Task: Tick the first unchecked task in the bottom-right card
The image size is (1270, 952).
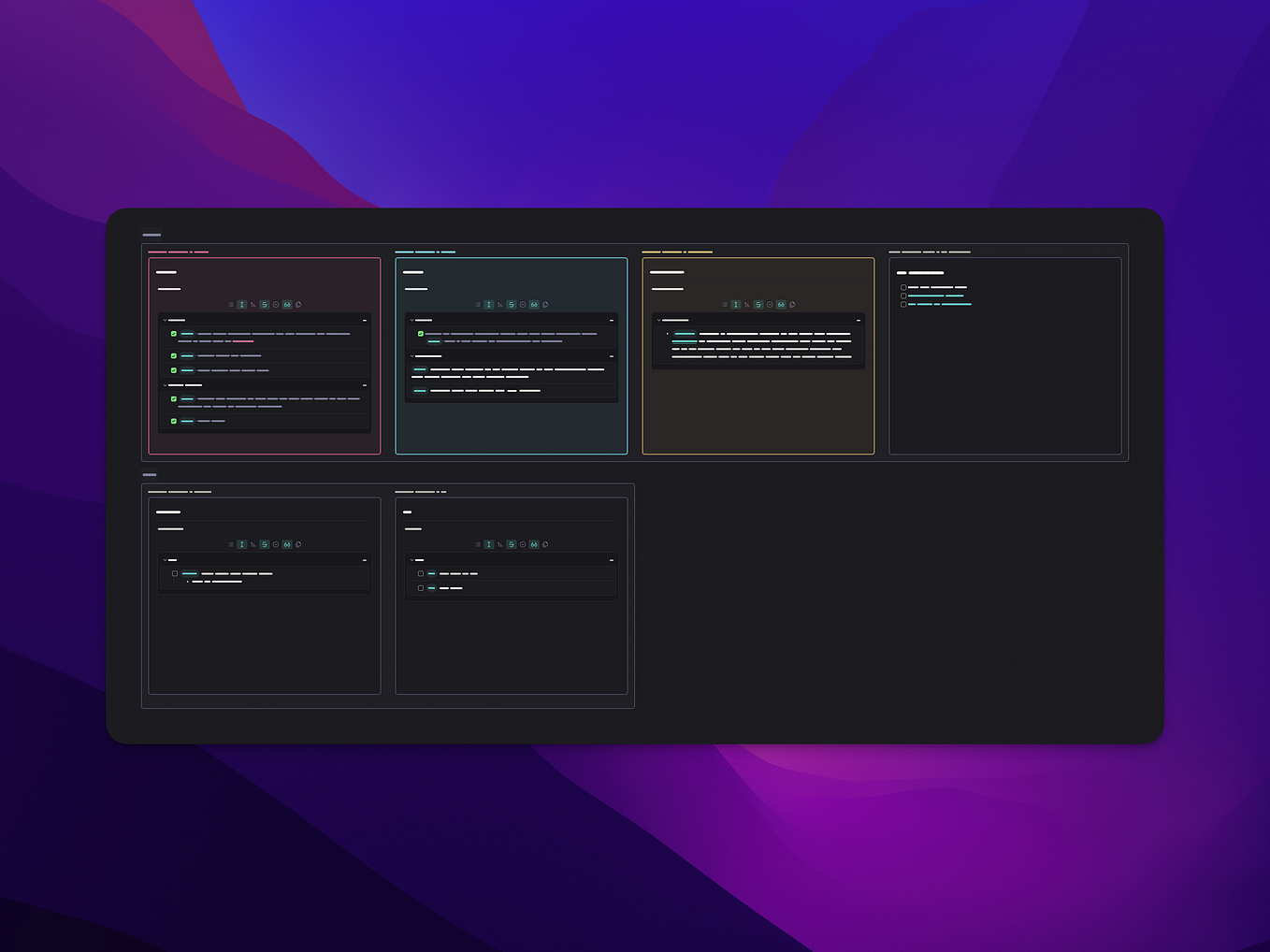Action: click(420, 574)
